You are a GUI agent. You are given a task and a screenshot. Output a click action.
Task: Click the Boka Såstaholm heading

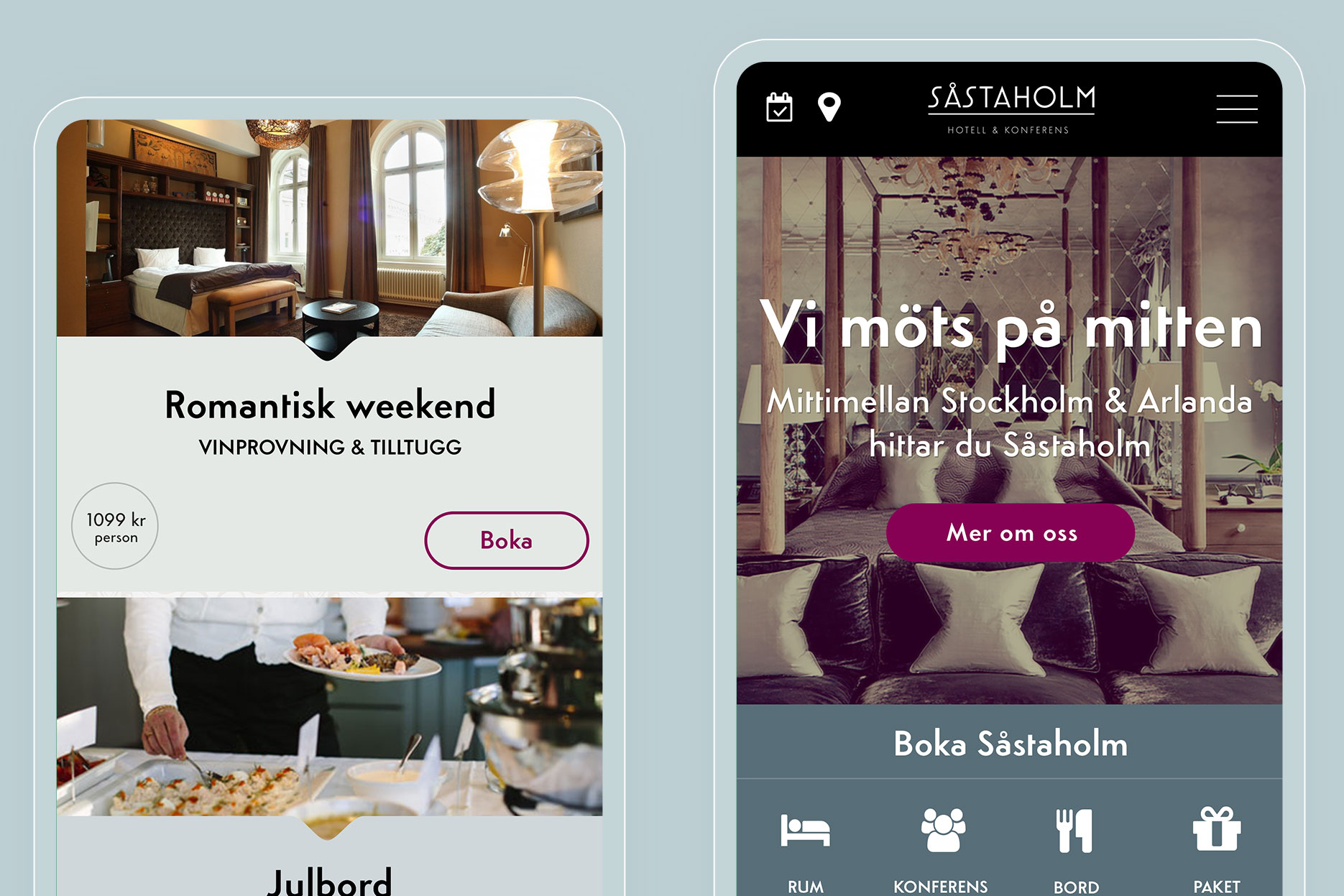[1011, 744]
